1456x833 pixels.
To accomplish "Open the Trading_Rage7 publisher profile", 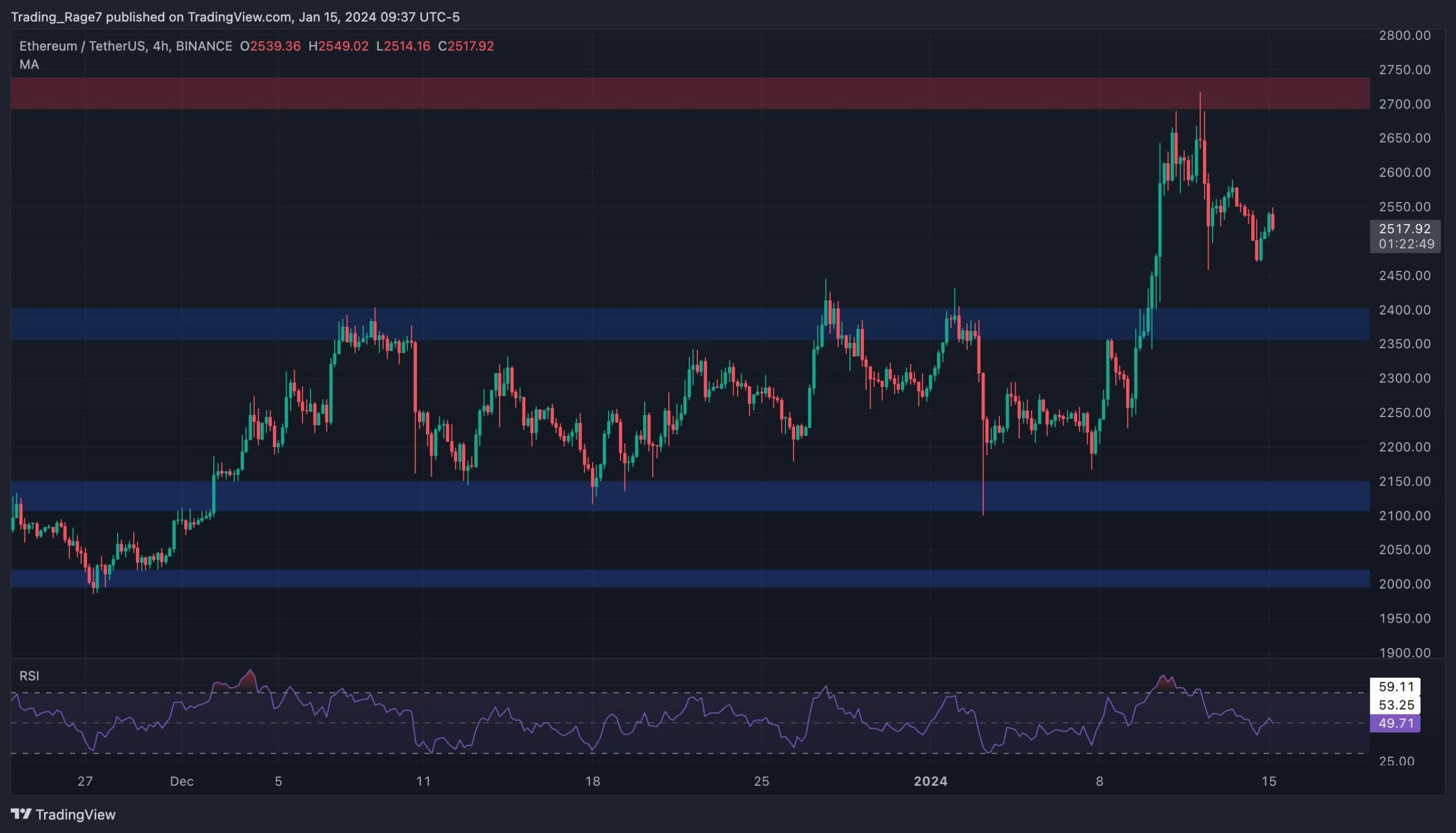I will (x=57, y=17).
